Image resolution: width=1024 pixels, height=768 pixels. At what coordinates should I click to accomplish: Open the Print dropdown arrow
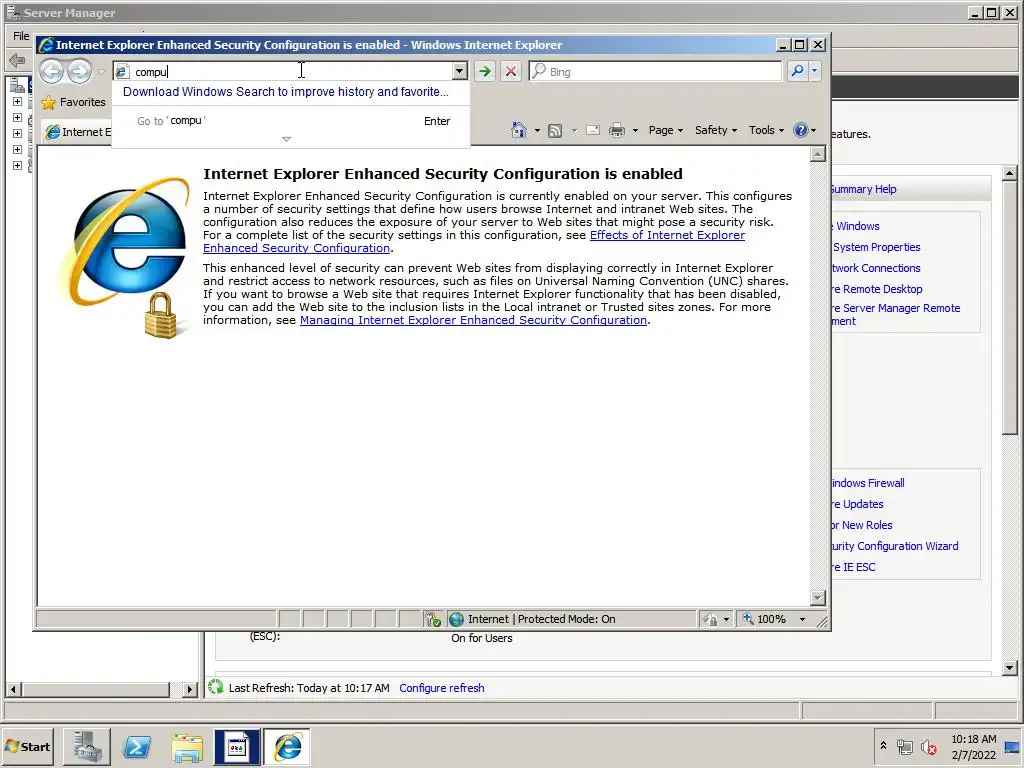pyautogui.click(x=635, y=131)
